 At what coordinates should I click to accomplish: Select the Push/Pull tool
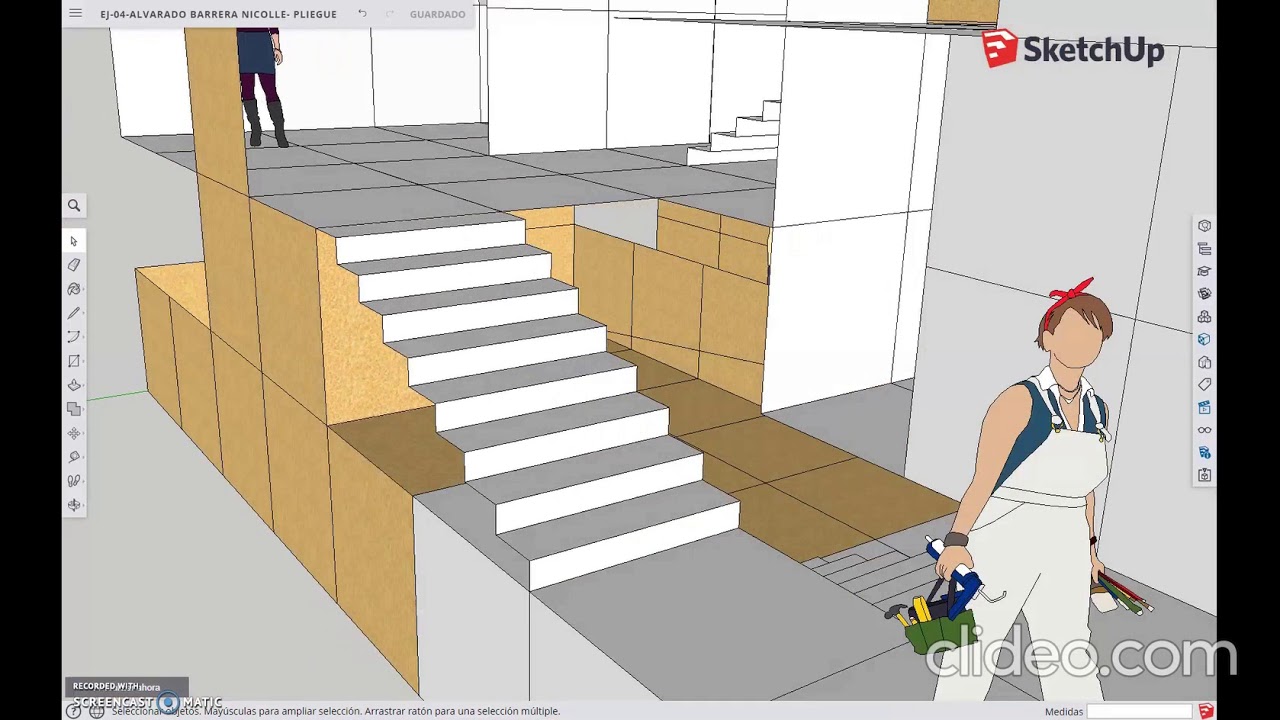pyautogui.click(x=74, y=385)
